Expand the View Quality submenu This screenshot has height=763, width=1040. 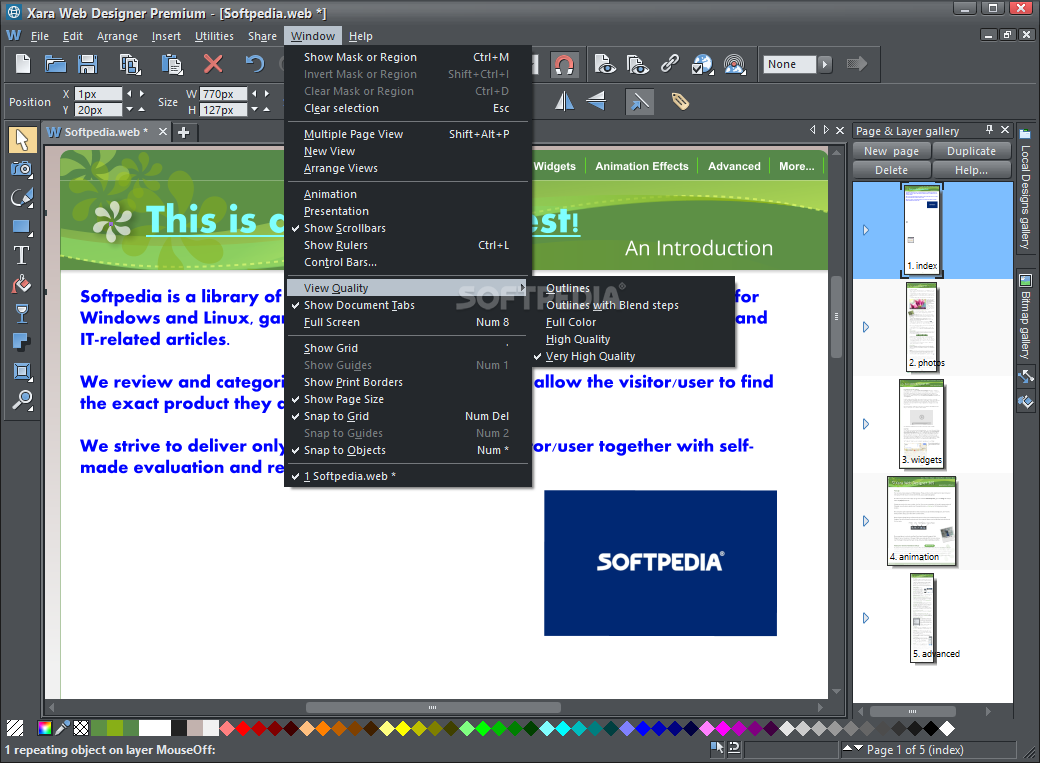click(x=409, y=288)
